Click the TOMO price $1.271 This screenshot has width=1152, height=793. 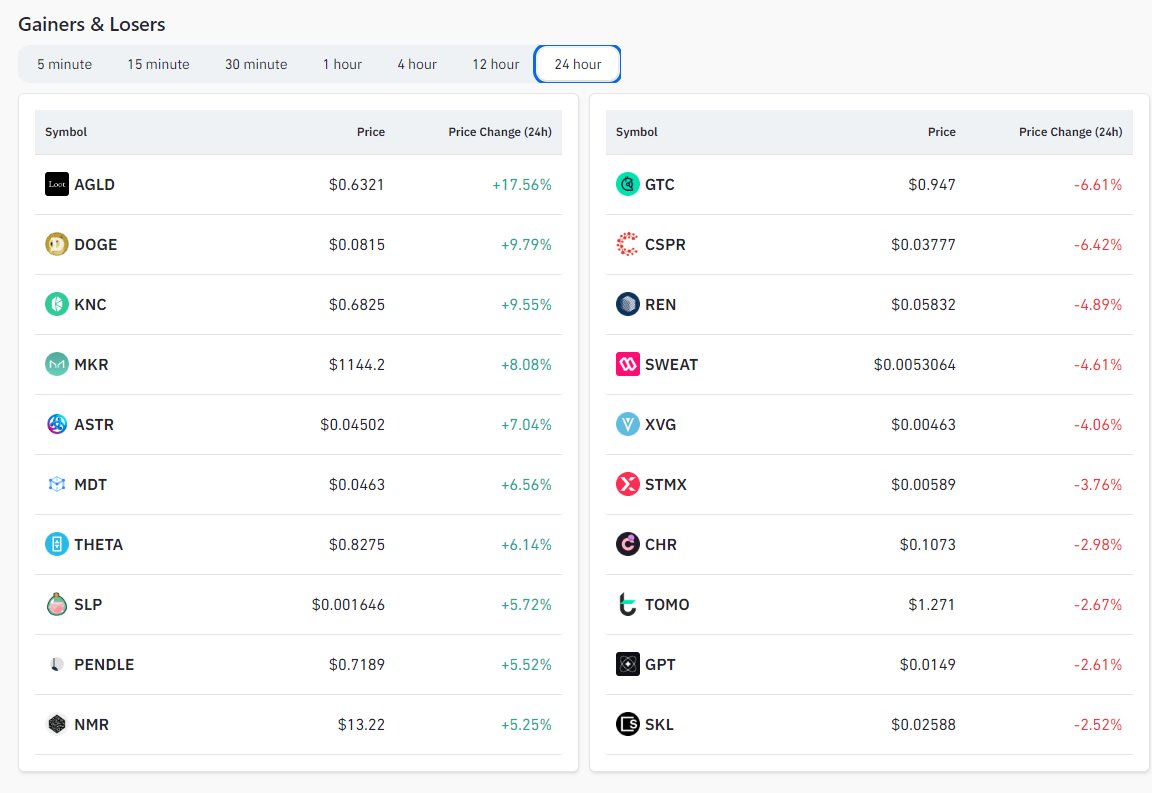(931, 605)
